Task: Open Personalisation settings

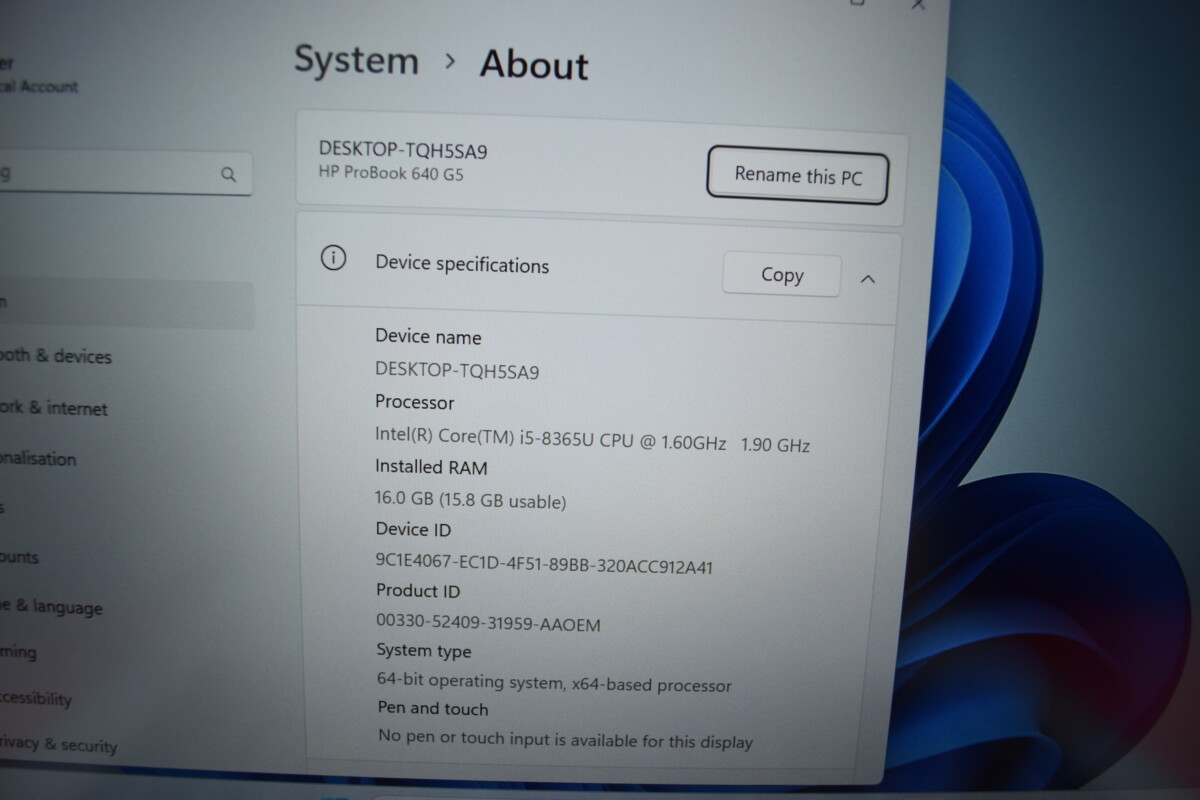Action: (39, 459)
